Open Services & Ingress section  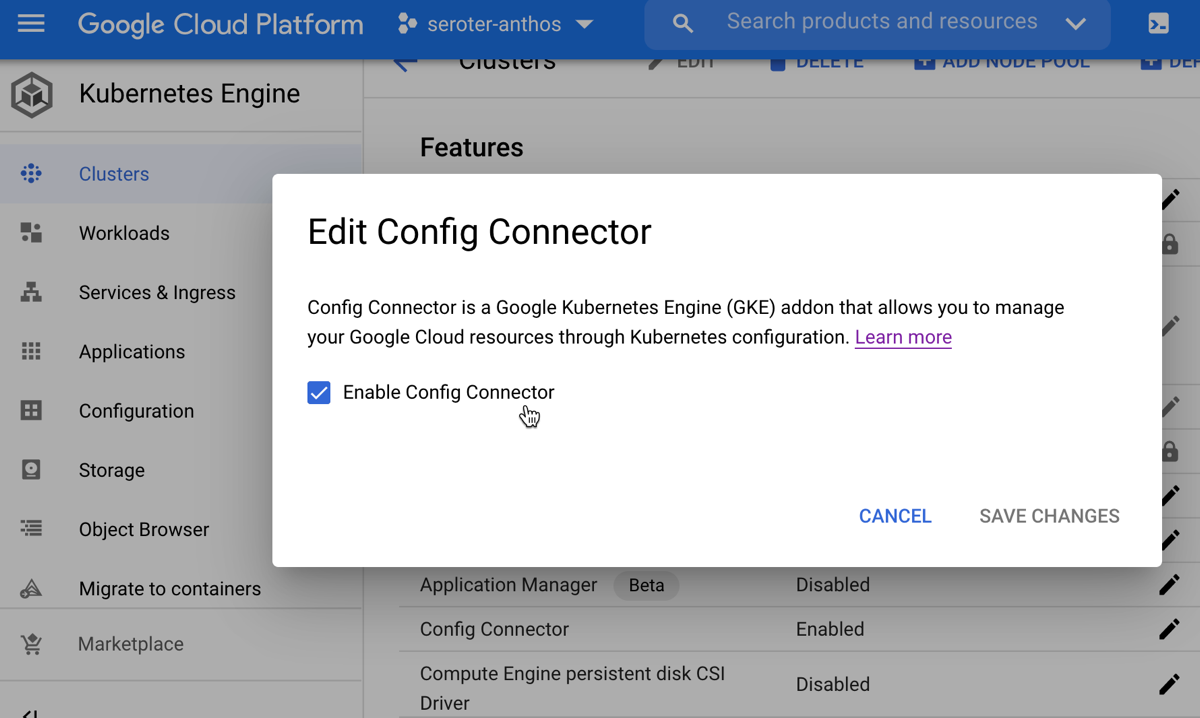[157, 293]
